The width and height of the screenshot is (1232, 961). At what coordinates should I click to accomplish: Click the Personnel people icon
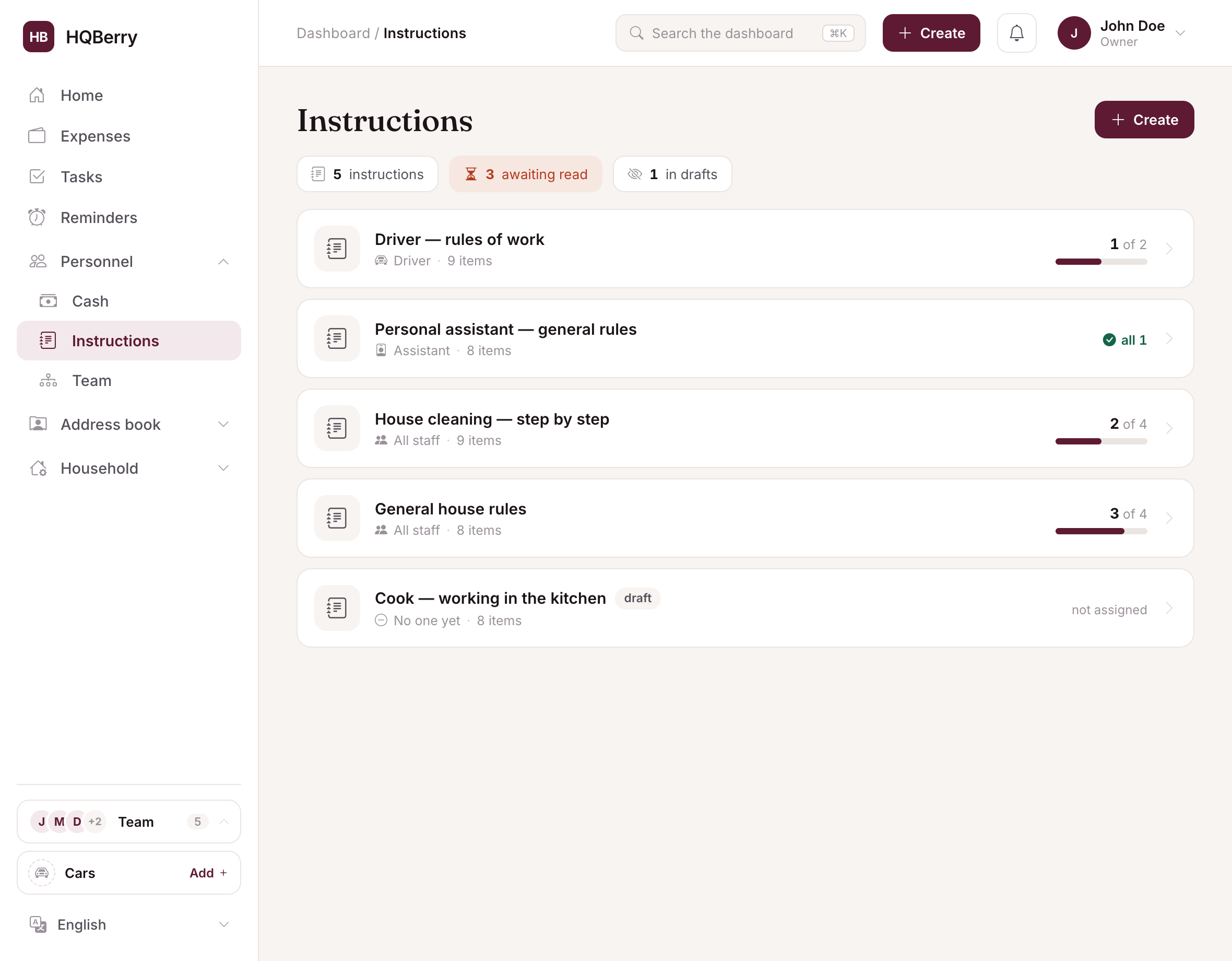click(x=38, y=261)
